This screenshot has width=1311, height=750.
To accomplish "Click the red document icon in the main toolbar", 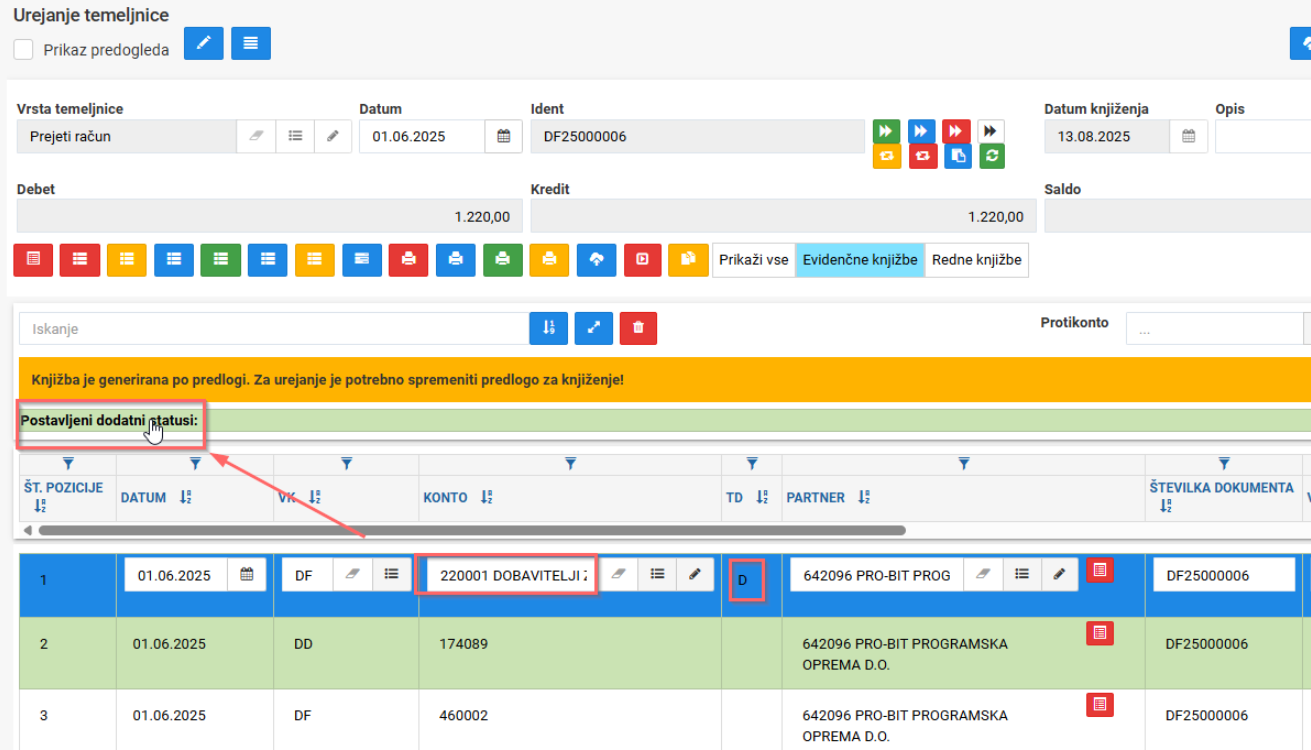I will click(x=33, y=260).
